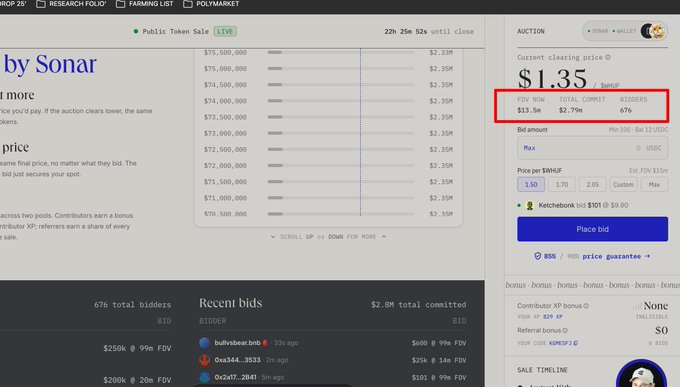The width and height of the screenshot is (680, 387).
Task: Click the shield icon next to 85% guarantee
Action: point(538,256)
